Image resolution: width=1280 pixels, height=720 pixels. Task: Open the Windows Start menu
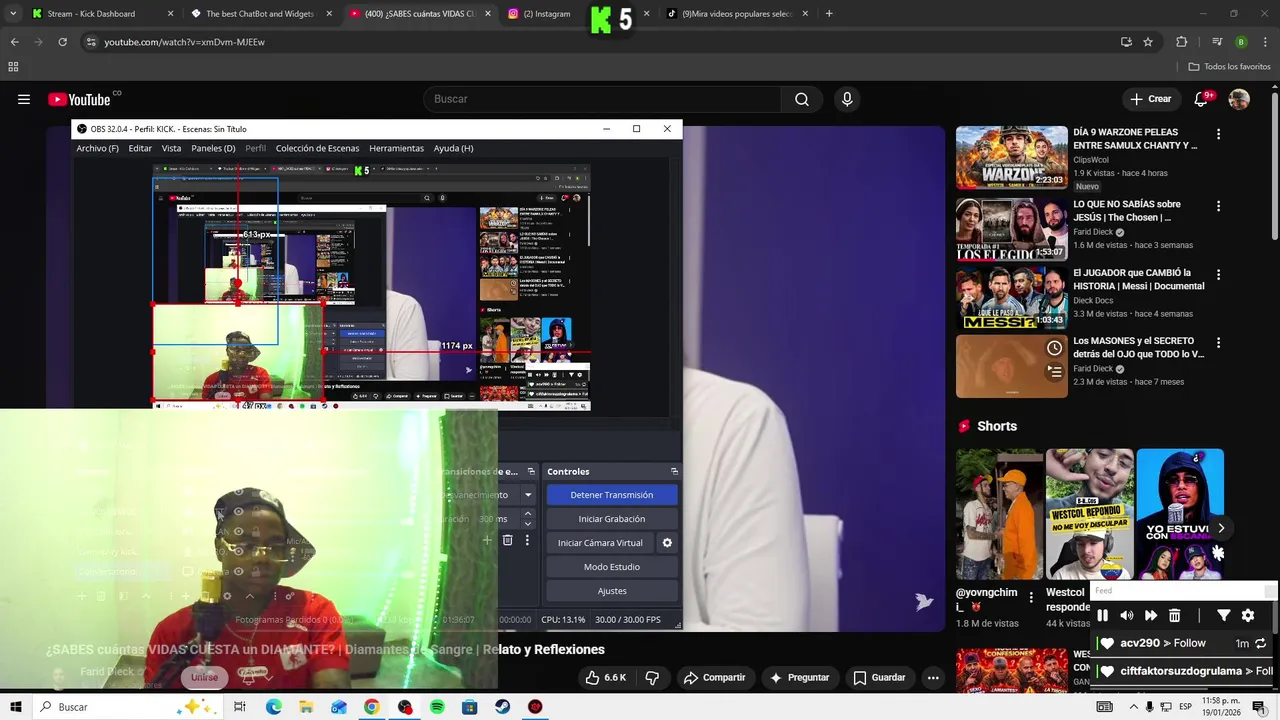tap(15, 707)
